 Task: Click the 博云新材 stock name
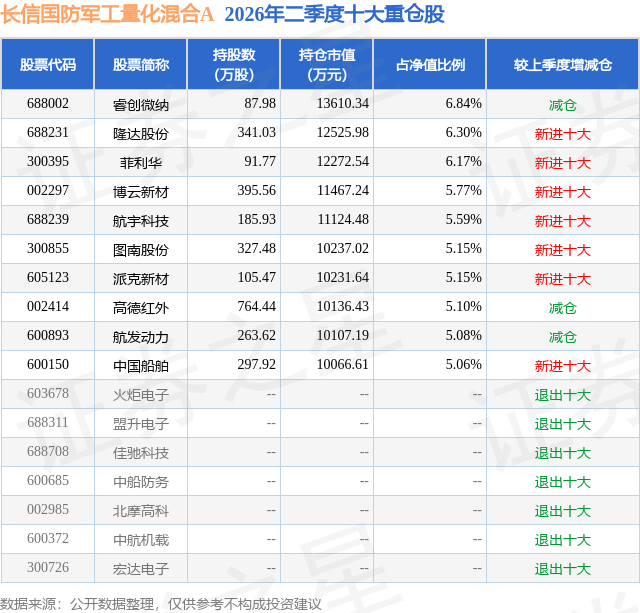tap(141, 191)
